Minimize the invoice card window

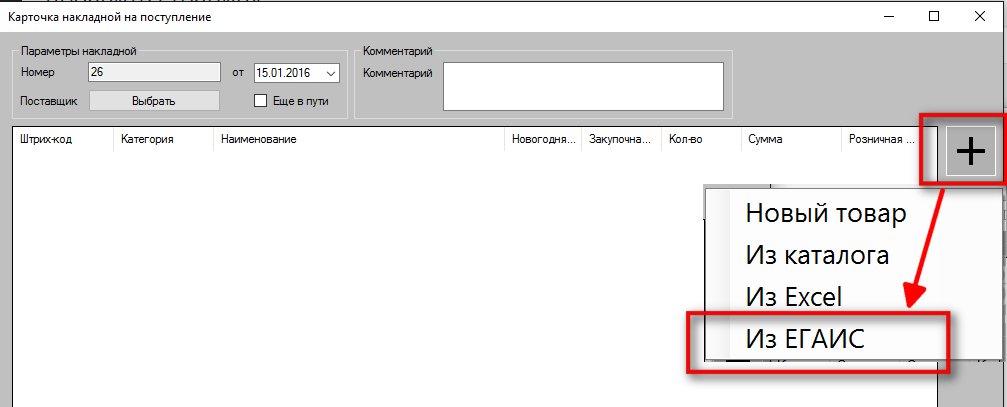click(x=889, y=17)
